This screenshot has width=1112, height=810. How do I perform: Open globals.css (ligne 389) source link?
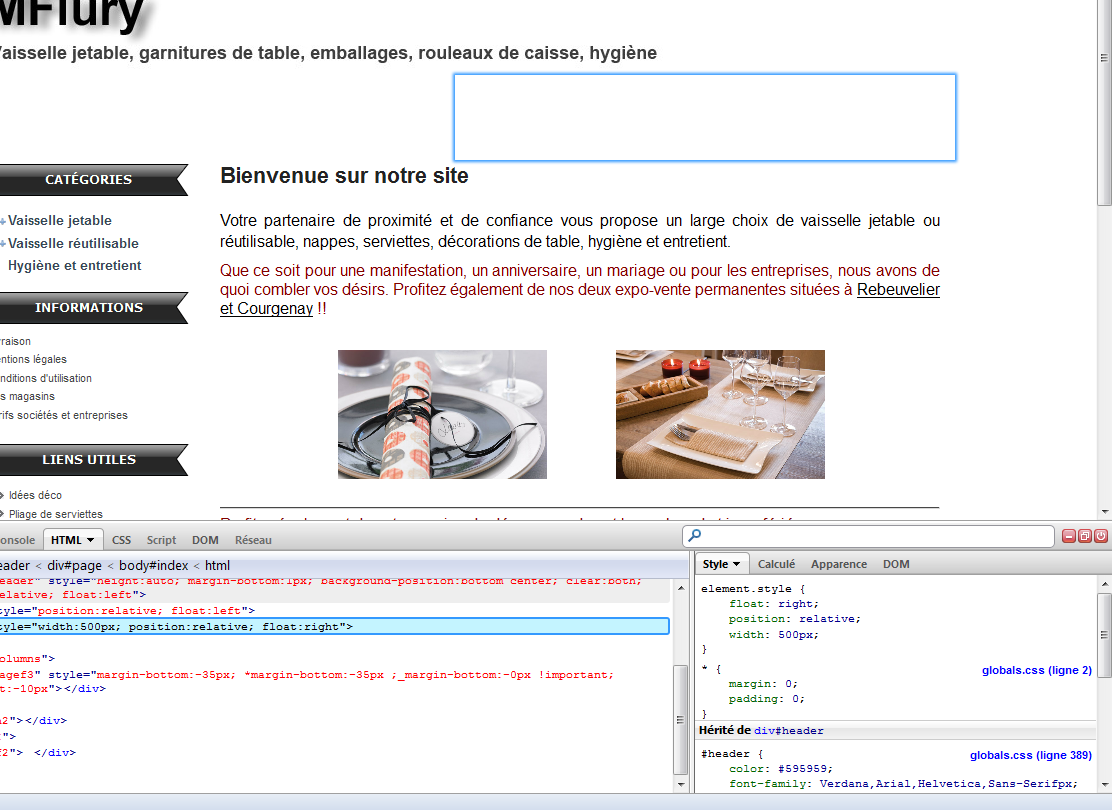click(1031, 755)
